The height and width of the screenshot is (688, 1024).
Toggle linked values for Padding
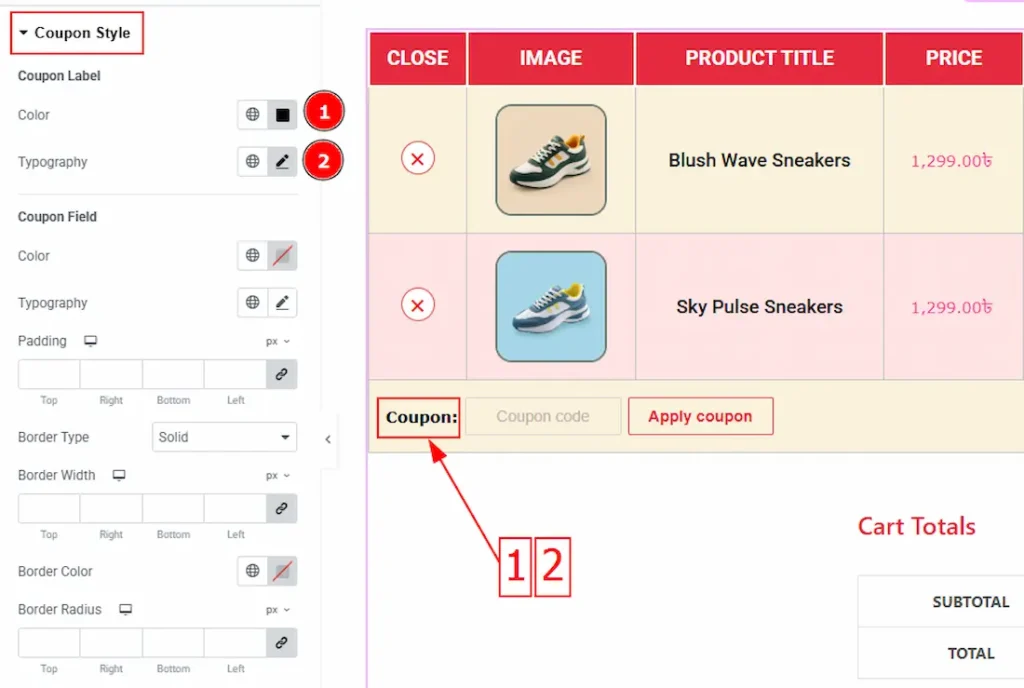pyautogui.click(x=282, y=374)
